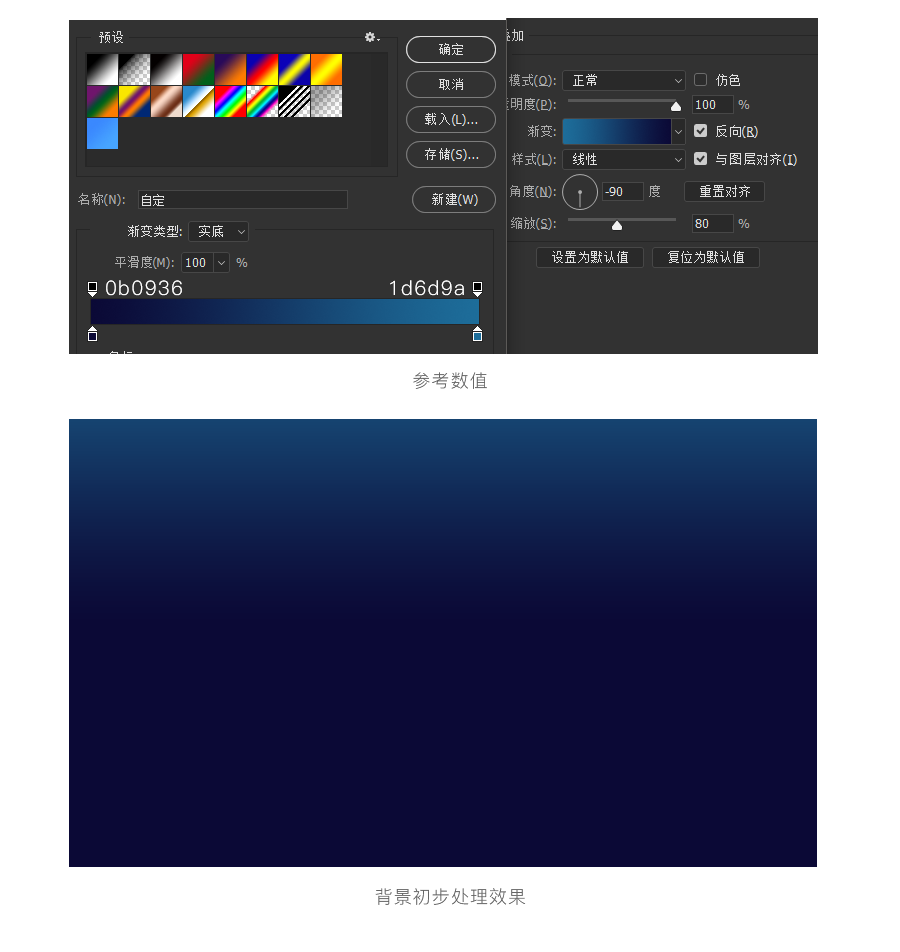Click the scale value field 80
900x952 pixels.
[712, 223]
